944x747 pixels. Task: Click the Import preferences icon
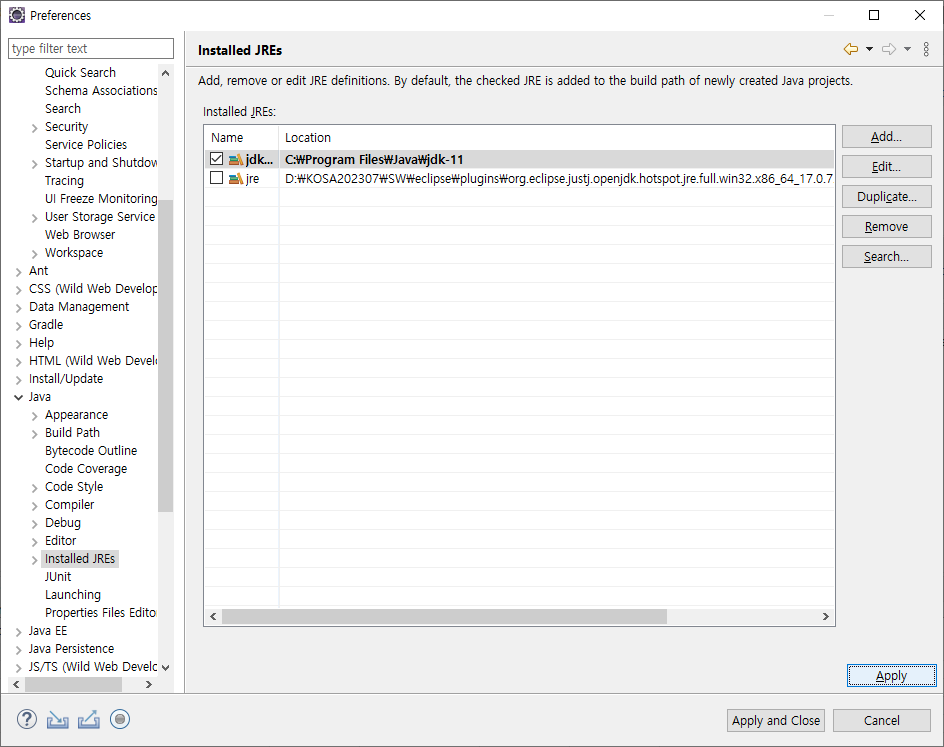click(57, 719)
